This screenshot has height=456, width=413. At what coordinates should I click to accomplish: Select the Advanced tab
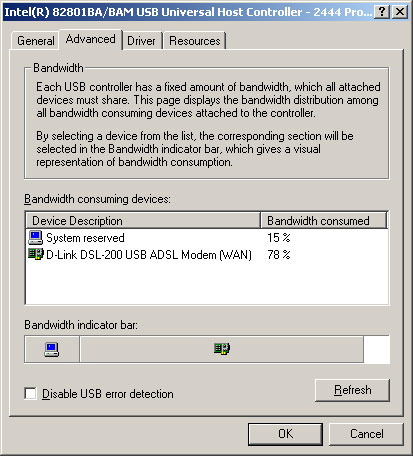tap(91, 39)
